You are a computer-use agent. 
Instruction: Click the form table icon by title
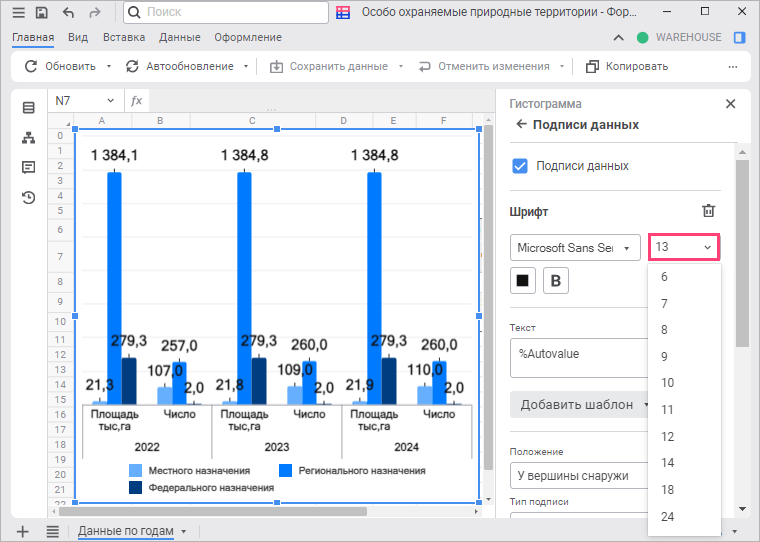(343, 13)
